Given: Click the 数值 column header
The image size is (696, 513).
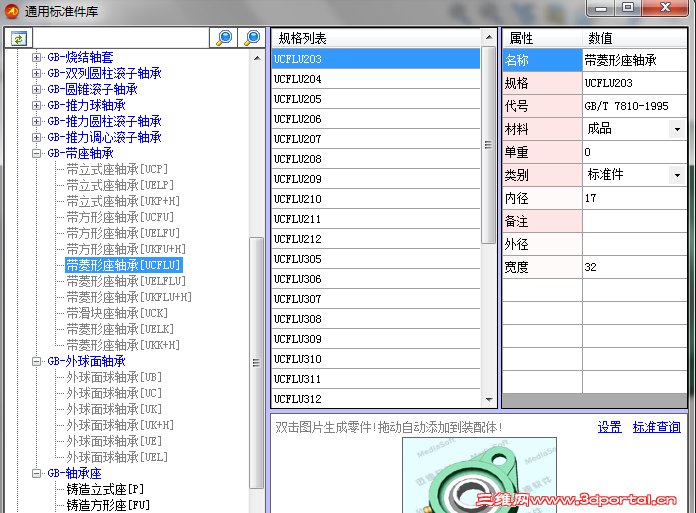Looking at the screenshot, I should pyautogui.click(x=634, y=38).
